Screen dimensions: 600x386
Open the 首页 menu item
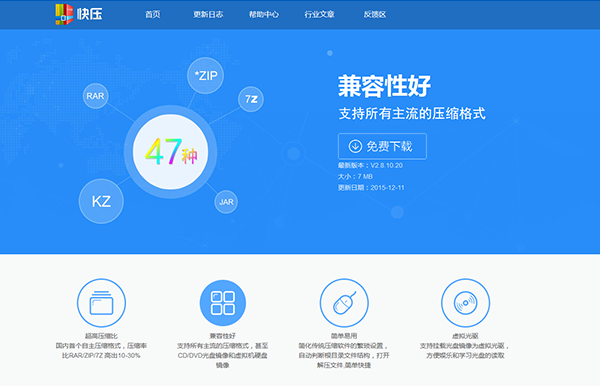153,15
